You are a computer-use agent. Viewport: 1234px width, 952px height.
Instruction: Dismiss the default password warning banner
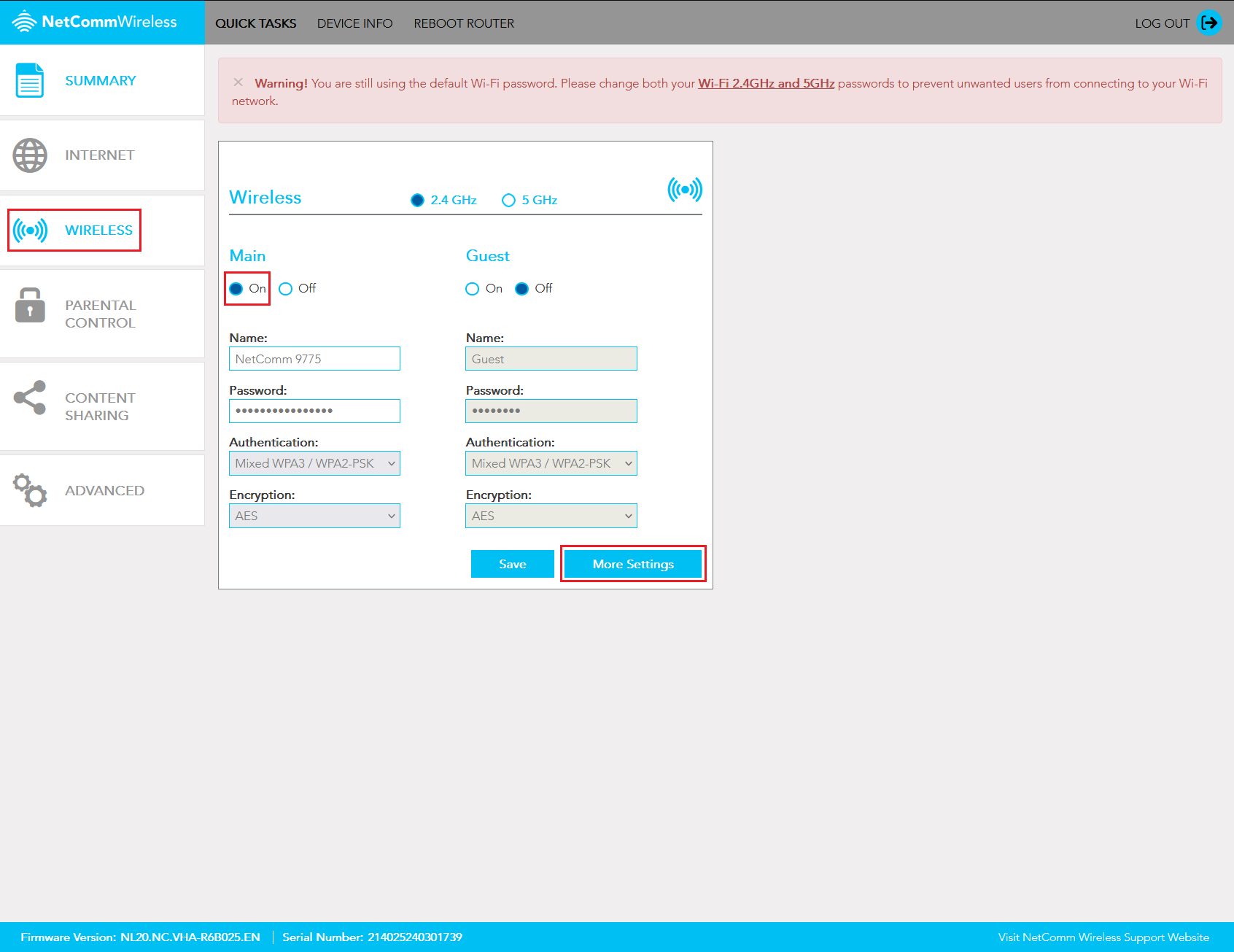[238, 82]
